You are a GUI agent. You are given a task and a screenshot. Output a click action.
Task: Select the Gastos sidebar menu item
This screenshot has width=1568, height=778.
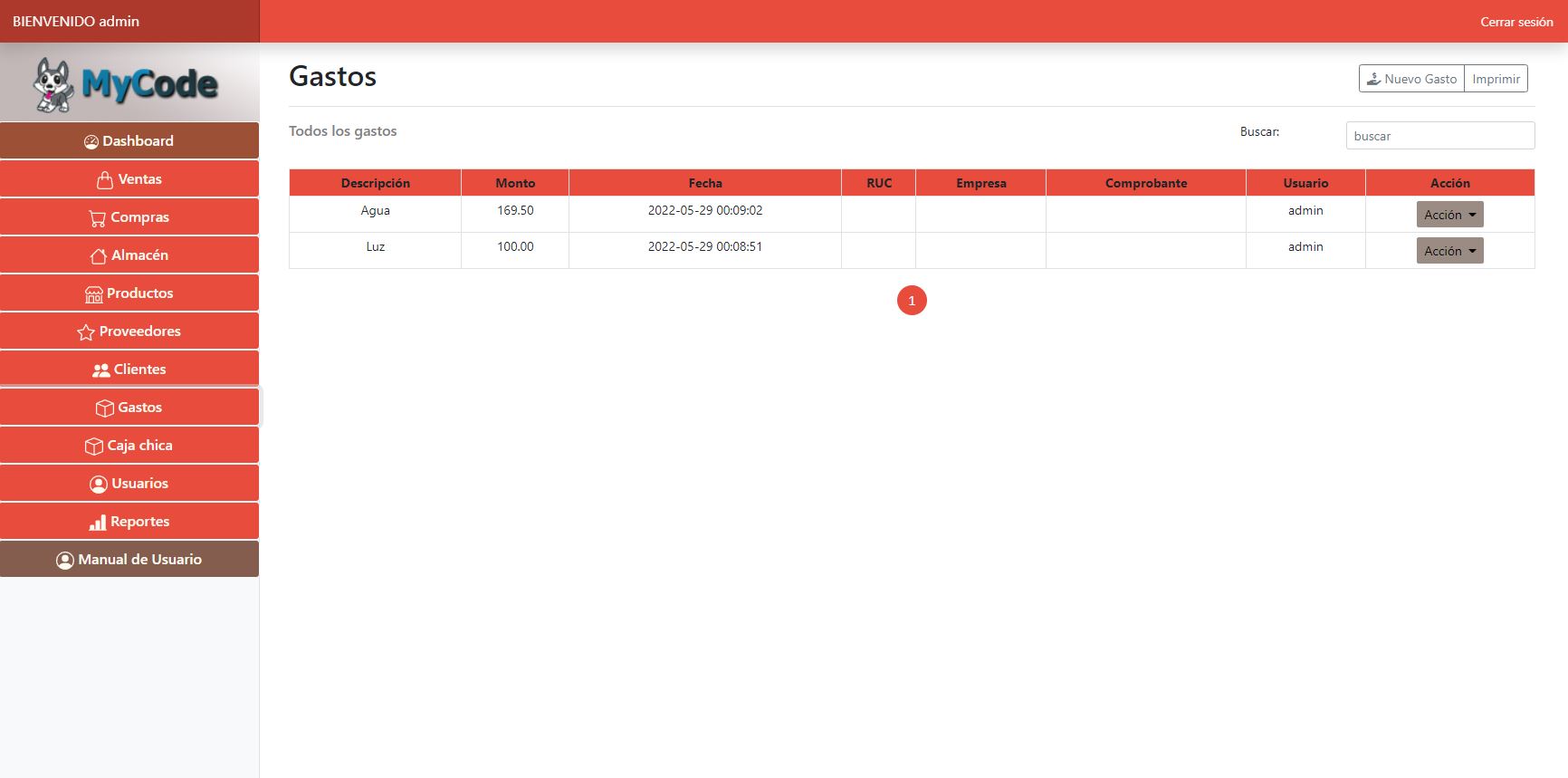(129, 408)
